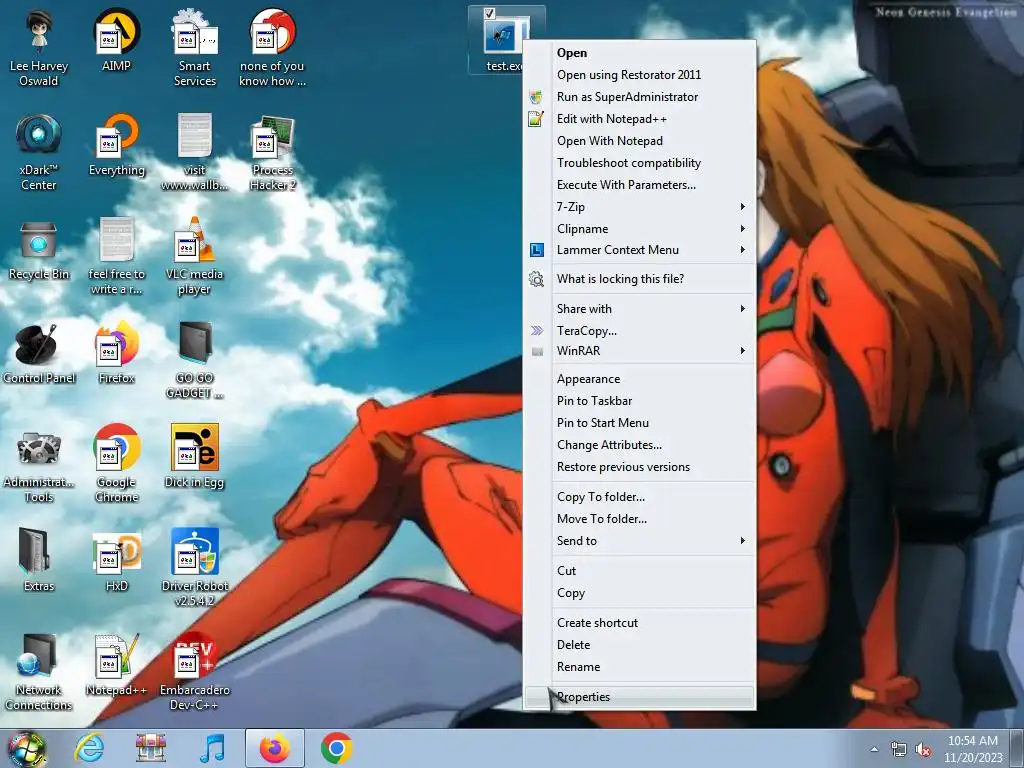1024x768 pixels.
Task: Choose Copy To folder...
Action: [640, 497]
